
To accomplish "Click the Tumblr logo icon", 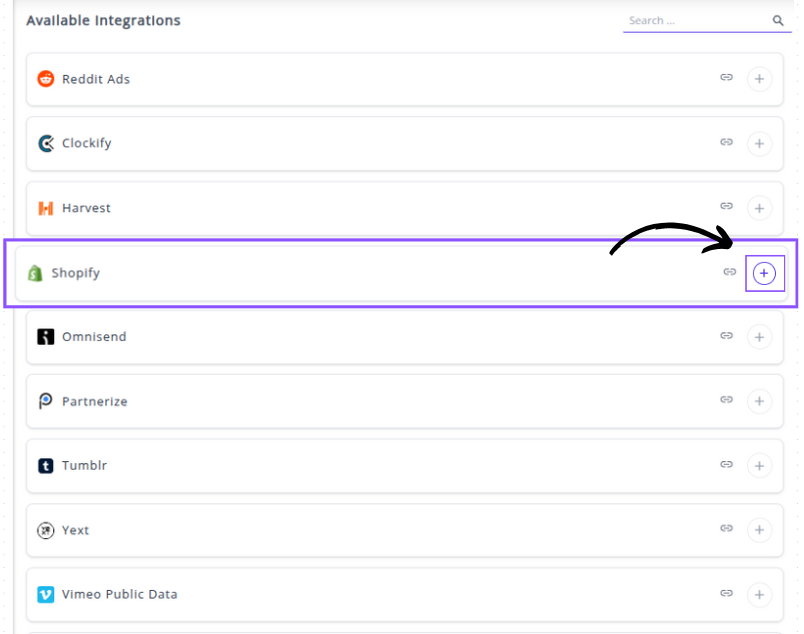I will point(45,465).
